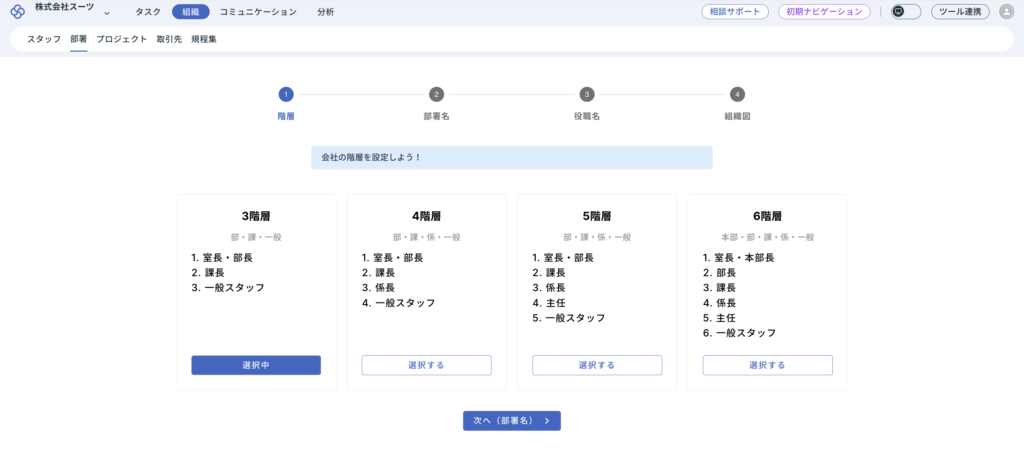Screen dimensions: 1024x455
Task: Choose 選択する under the 5階層 card
Action: [x=597, y=365]
